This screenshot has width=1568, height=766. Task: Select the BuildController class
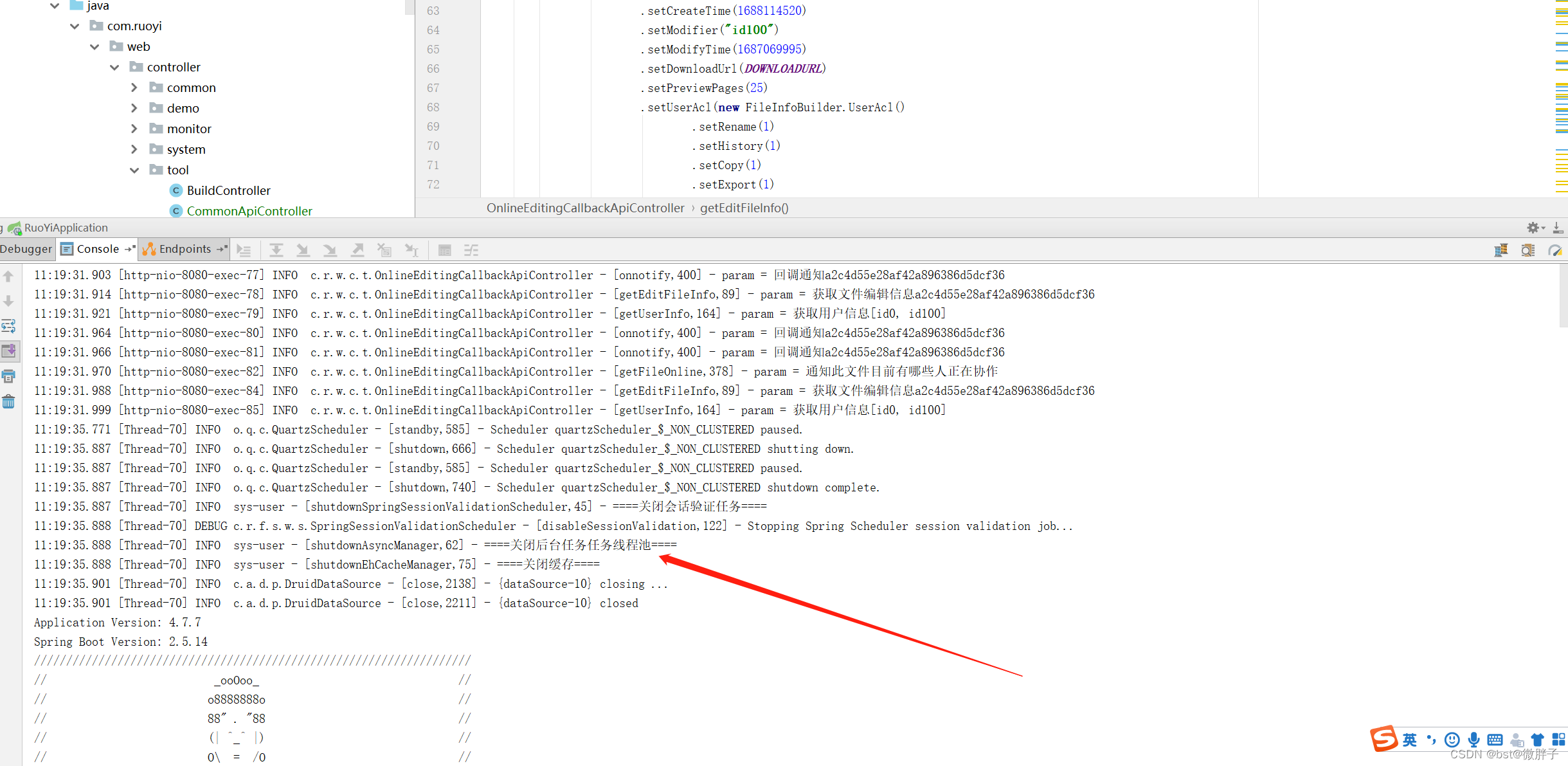tap(228, 190)
